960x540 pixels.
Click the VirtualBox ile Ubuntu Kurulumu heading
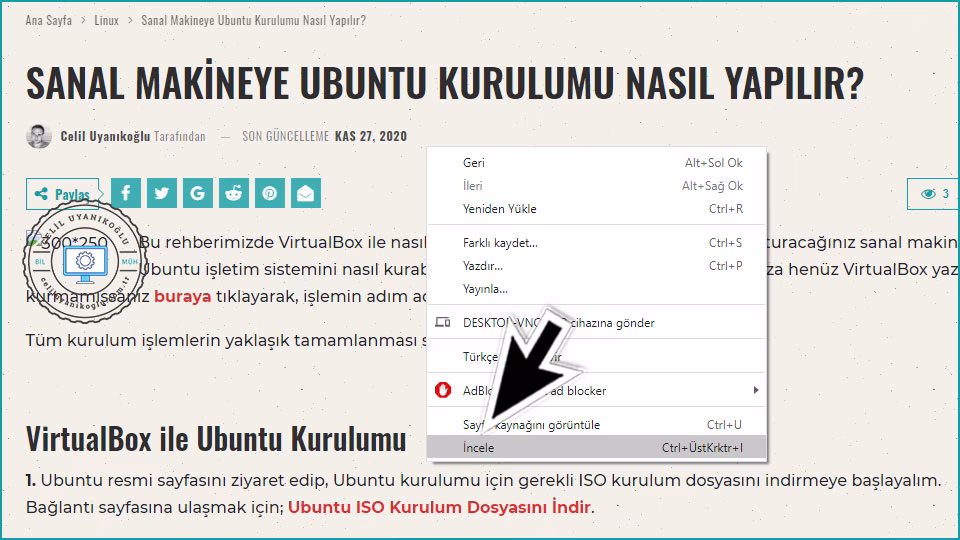(216, 438)
